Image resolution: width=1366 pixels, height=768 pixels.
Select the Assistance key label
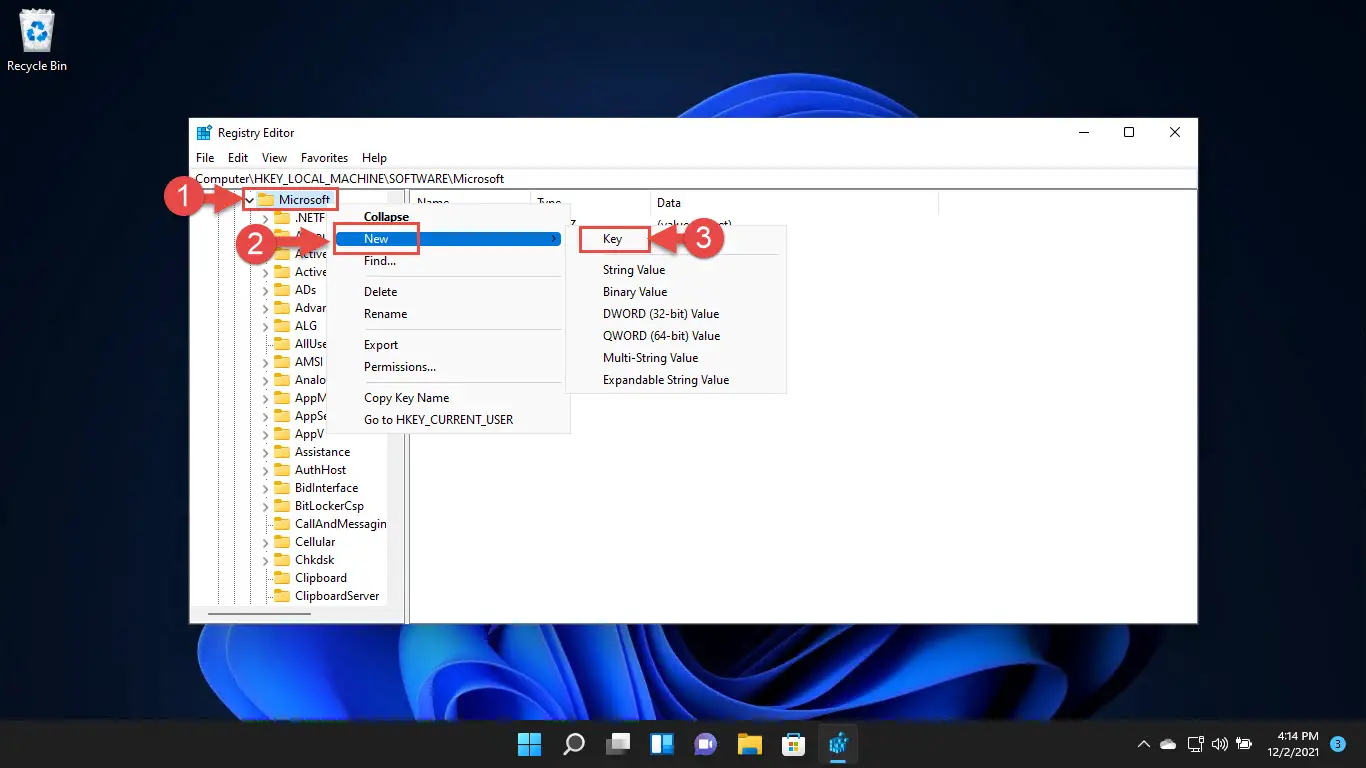click(x=322, y=452)
